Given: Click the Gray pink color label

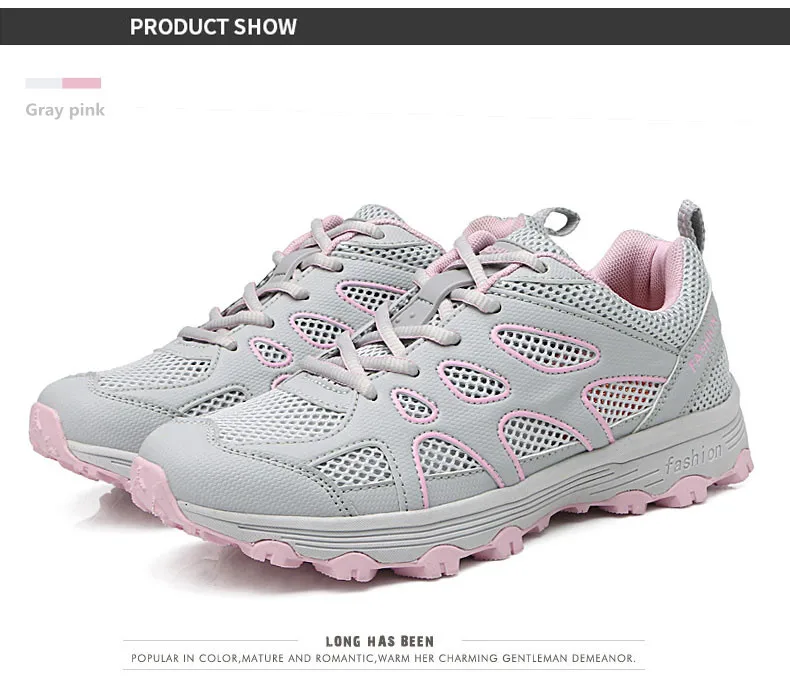Looking at the screenshot, I should [65, 110].
